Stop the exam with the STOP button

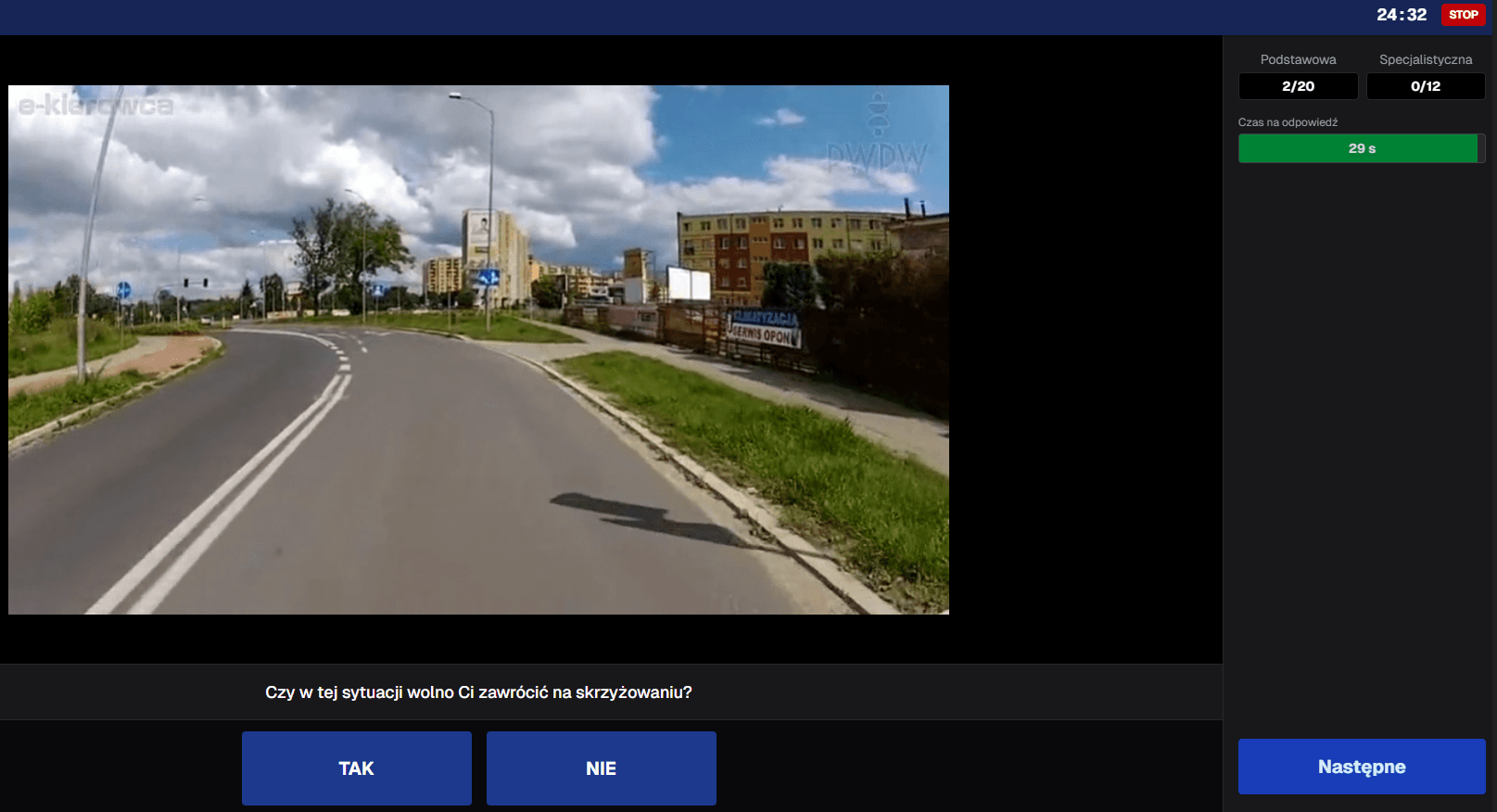1464,15
